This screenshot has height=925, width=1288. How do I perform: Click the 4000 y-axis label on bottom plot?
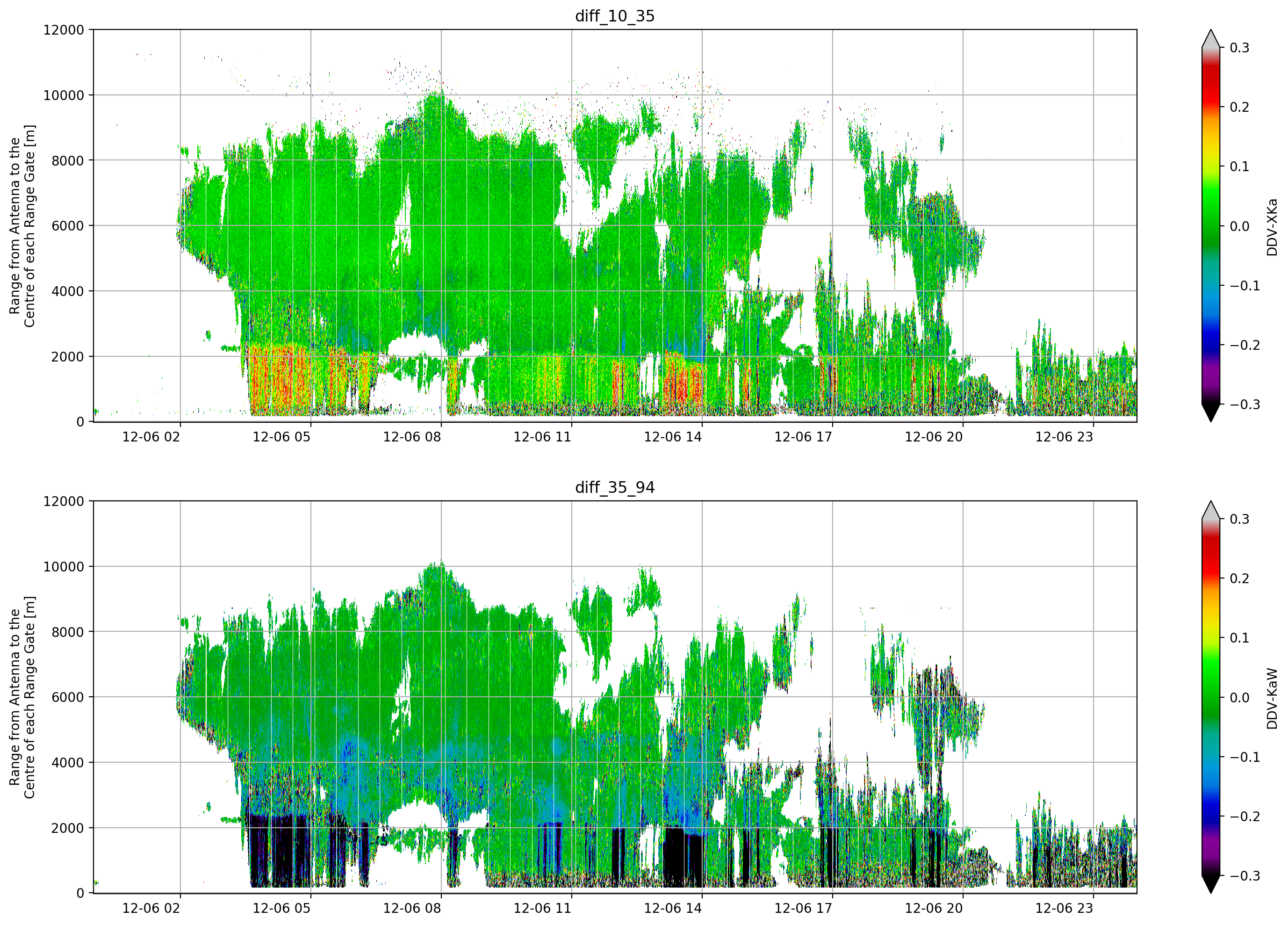point(68,763)
